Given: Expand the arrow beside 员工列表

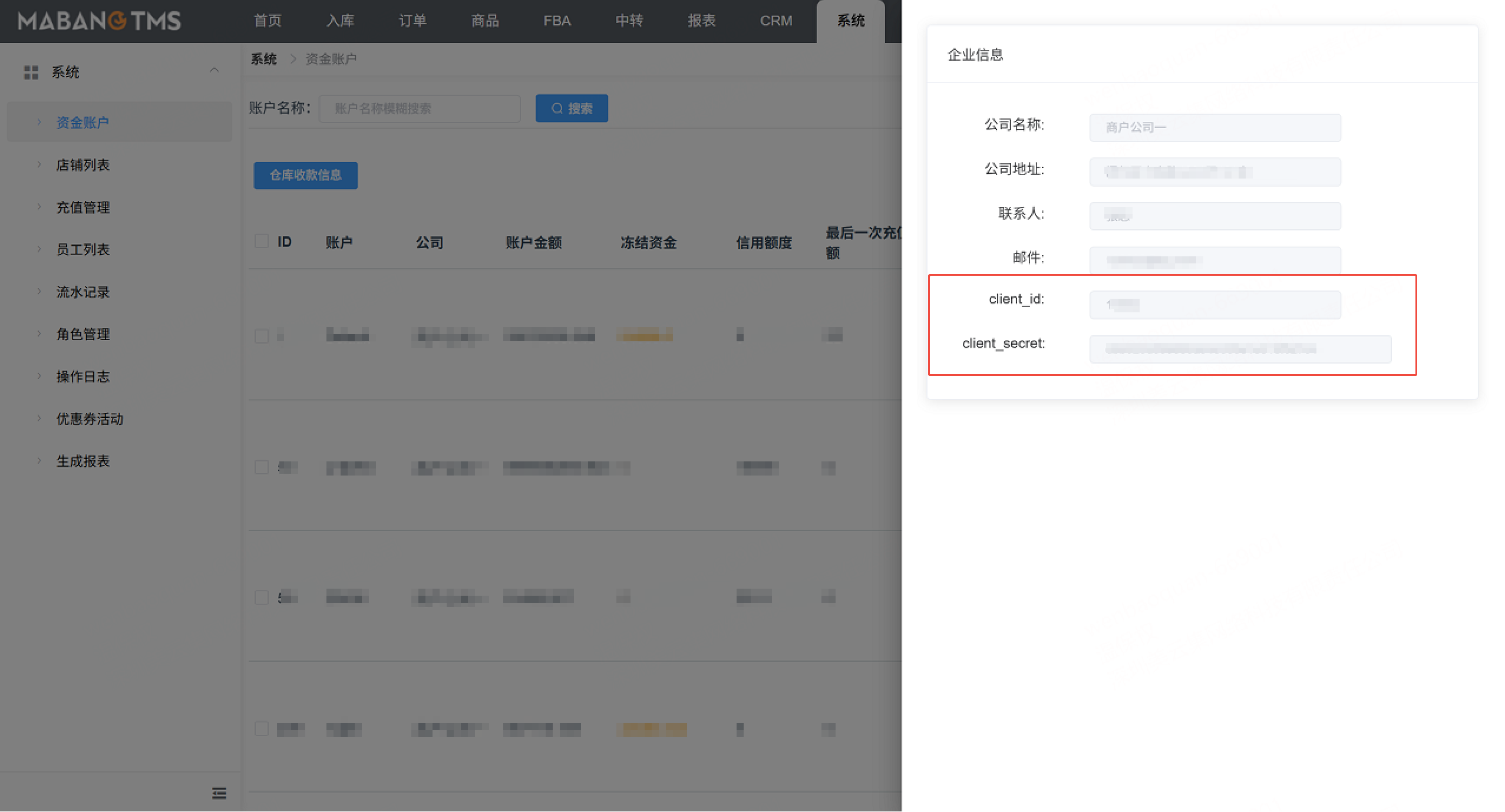Looking at the screenshot, I should (x=39, y=249).
